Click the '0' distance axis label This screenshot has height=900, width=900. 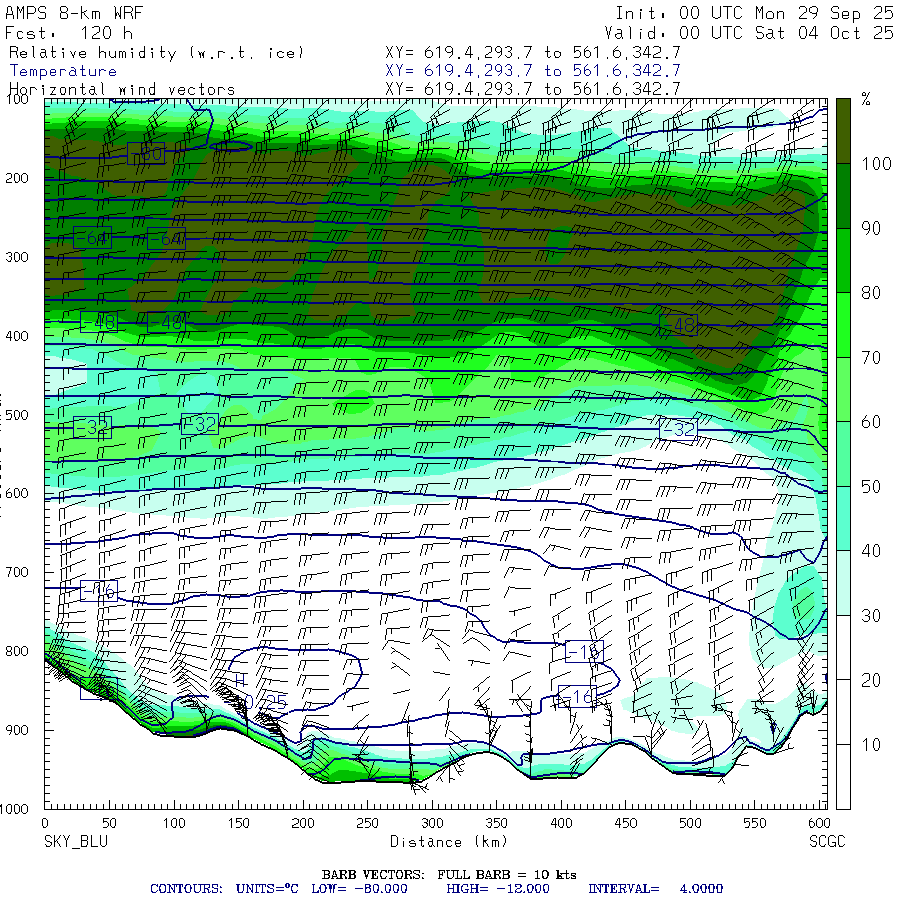tap(45, 823)
